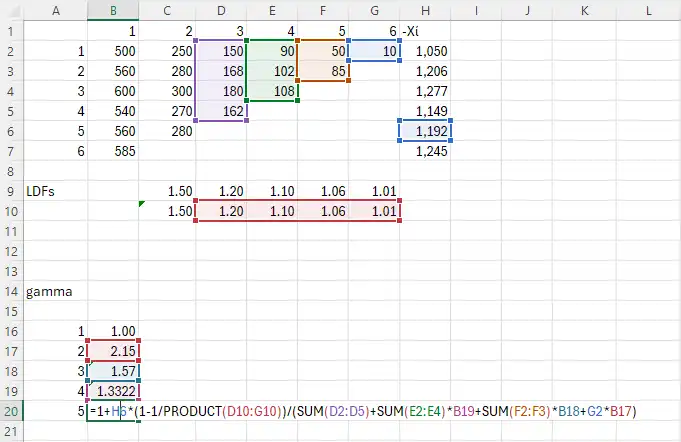The image size is (681, 442).
Task: Select the cell containing 1,192
Action: 425,130
